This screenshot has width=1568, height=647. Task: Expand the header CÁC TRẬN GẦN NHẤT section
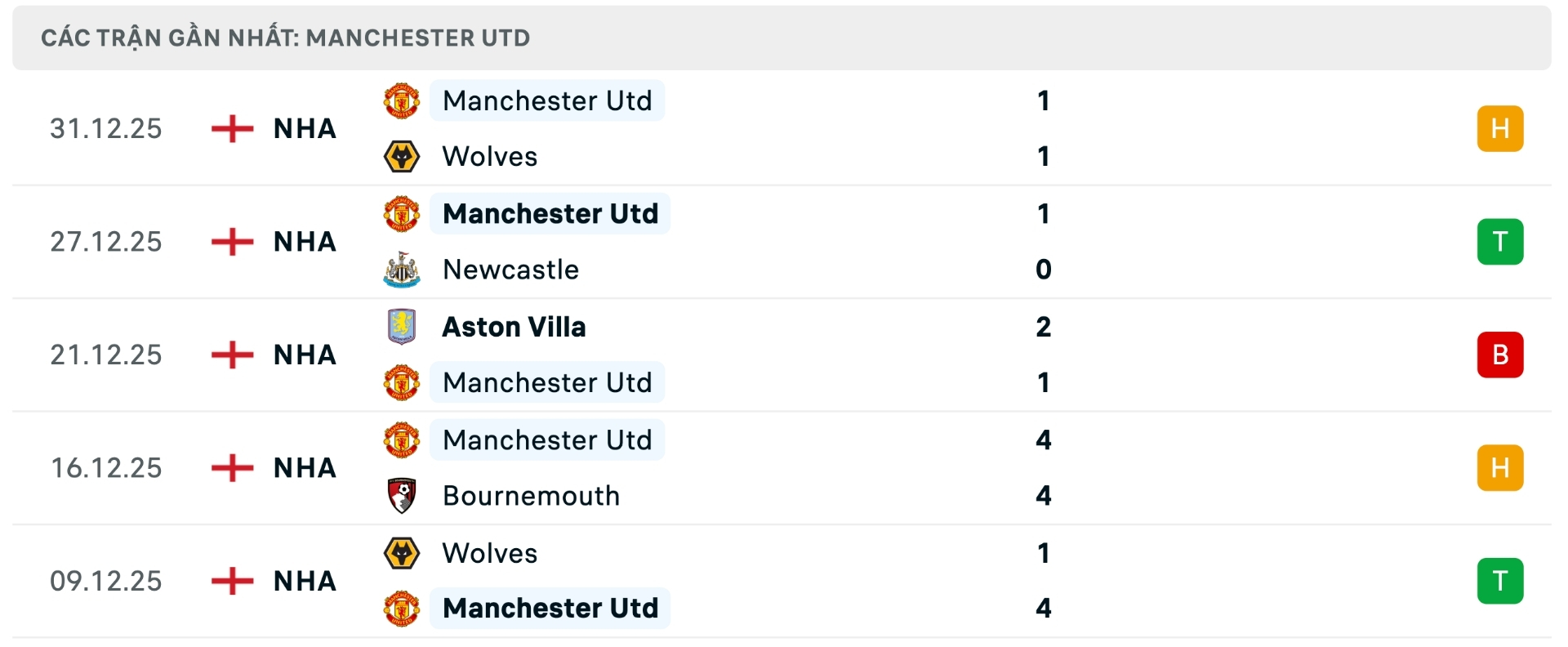click(x=286, y=38)
